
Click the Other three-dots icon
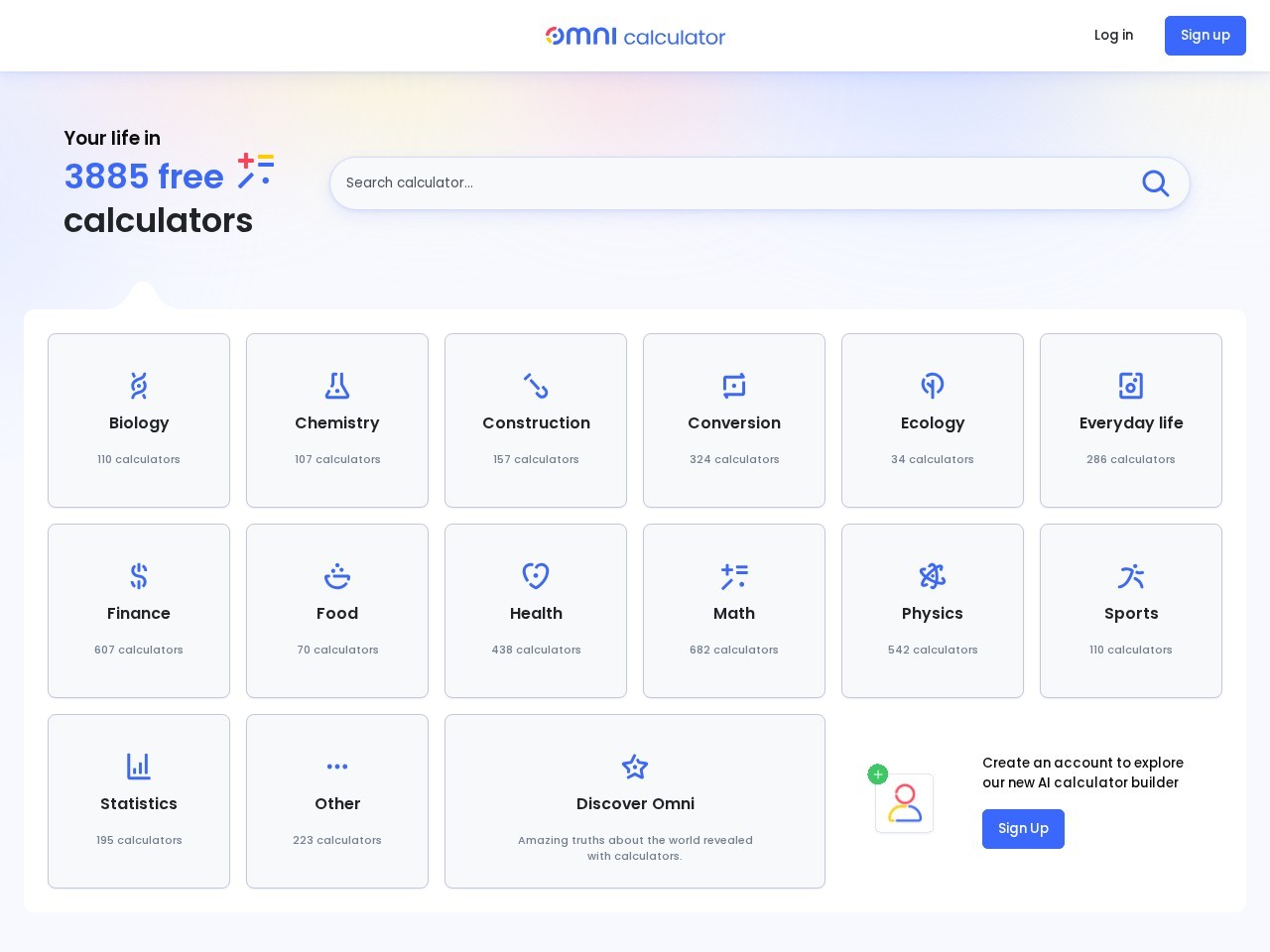(337, 766)
